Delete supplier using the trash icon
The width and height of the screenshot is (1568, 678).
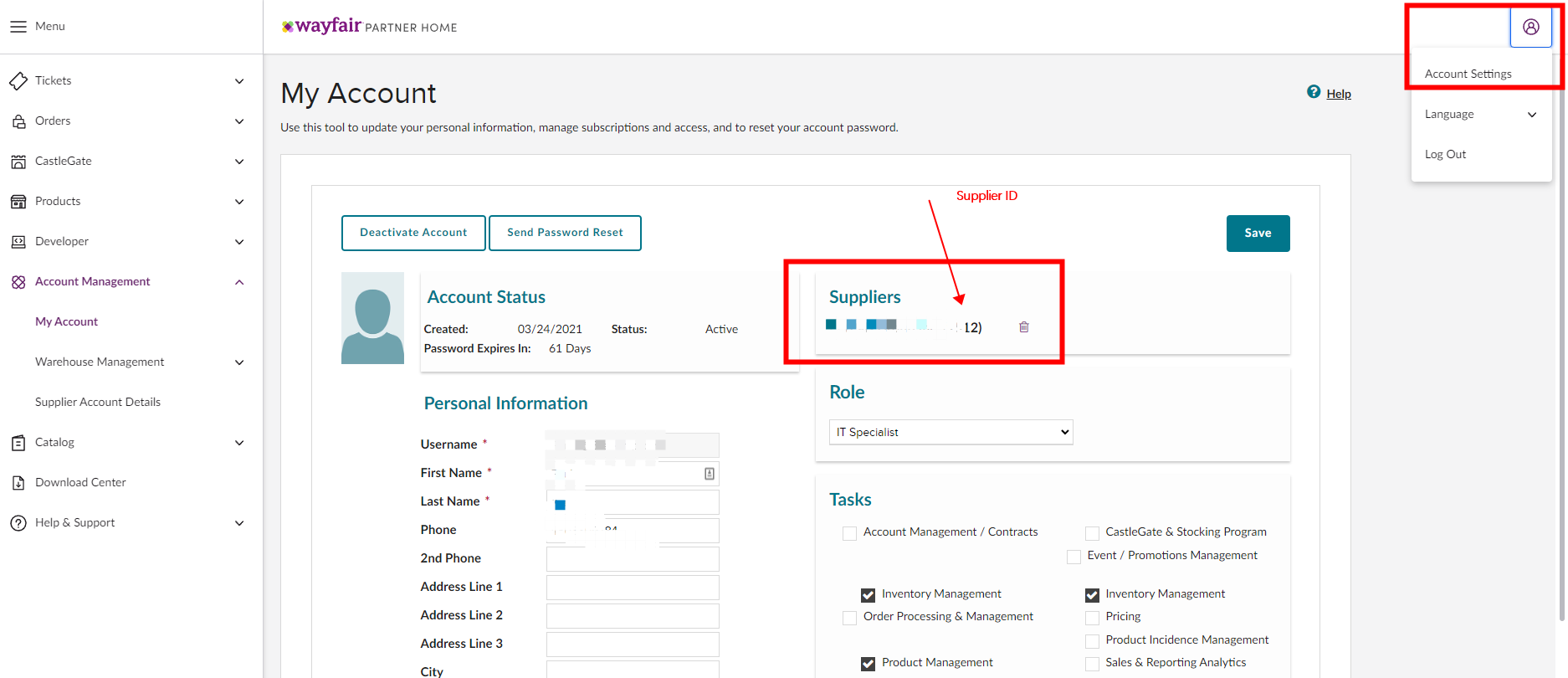(x=1023, y=327)
